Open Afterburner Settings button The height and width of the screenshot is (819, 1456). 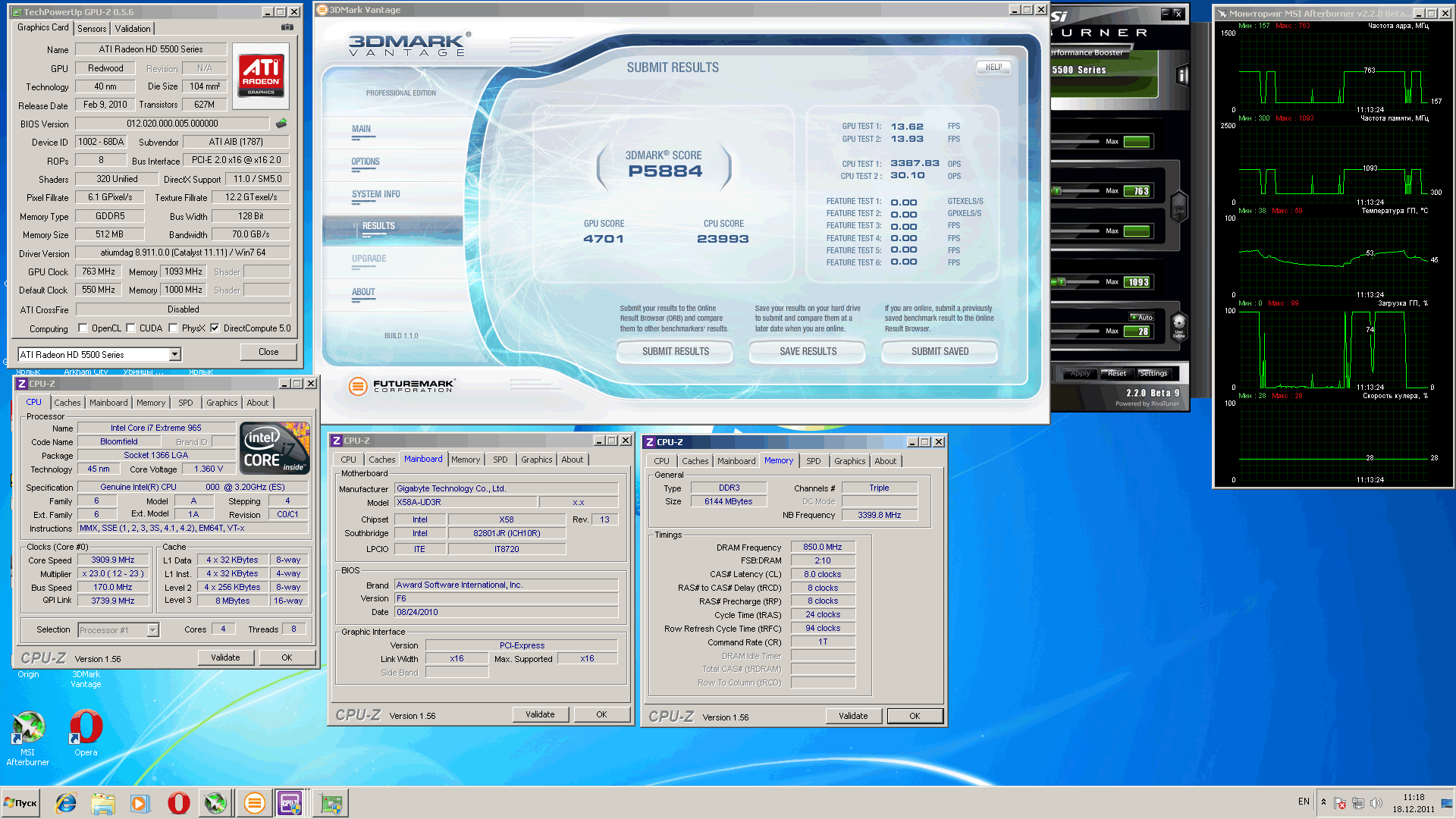1153,373
